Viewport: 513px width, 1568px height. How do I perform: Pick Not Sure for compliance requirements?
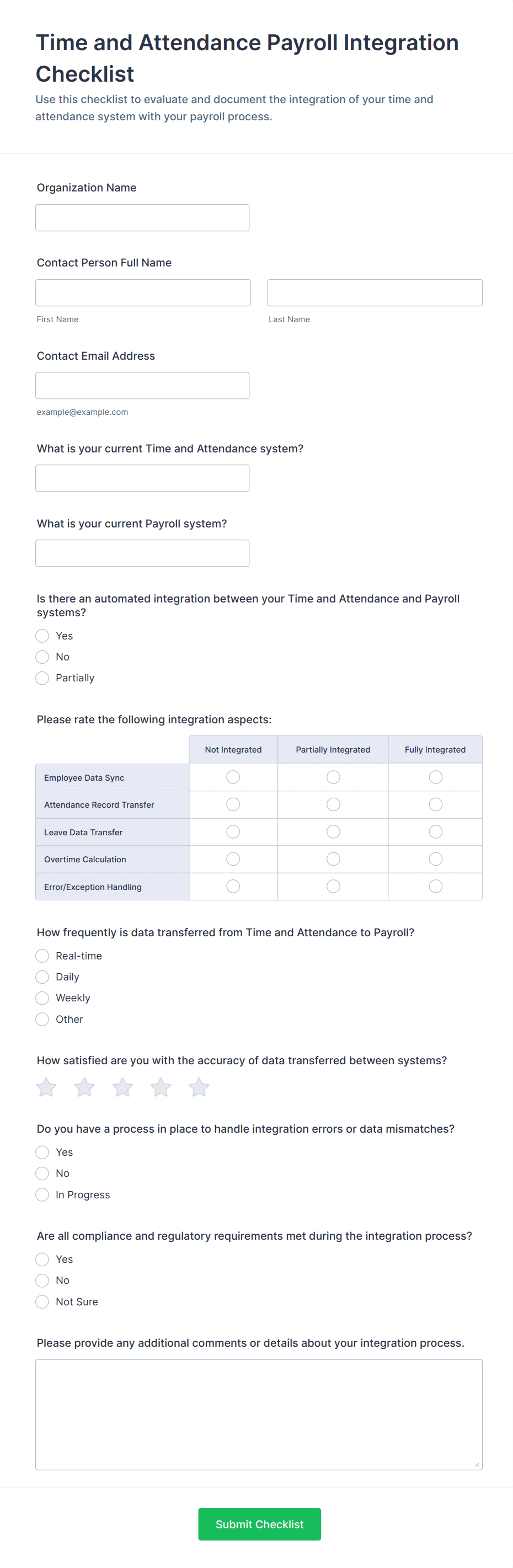coord(42,1302)
